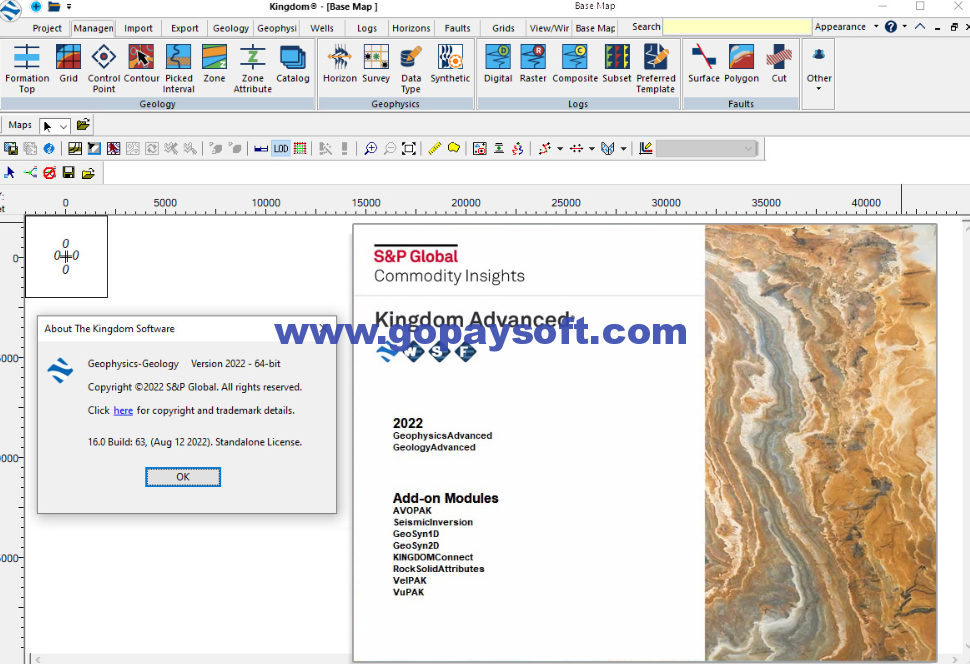The image size is (970, 664).
Task: Click the blue arrow select tool icon
Action: pyautogui.click(x=9, y=173)
